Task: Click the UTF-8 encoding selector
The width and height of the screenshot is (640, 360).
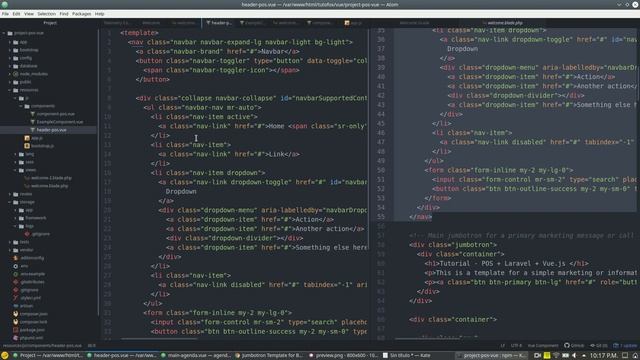Action: coord(516,346)
